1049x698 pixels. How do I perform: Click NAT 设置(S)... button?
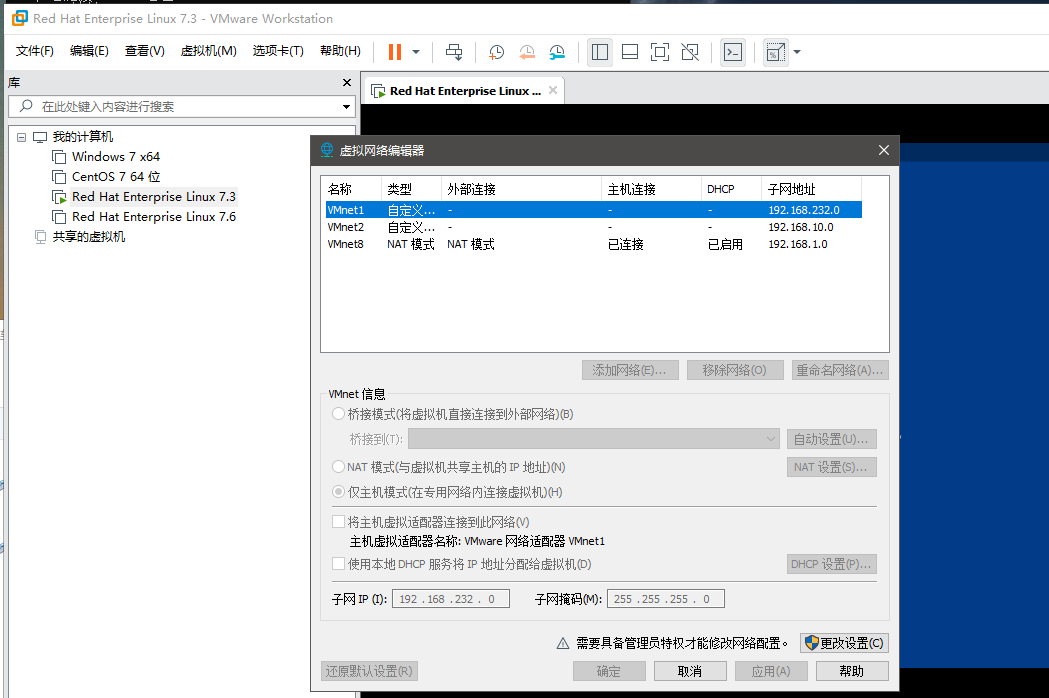[x=832, y=467]
